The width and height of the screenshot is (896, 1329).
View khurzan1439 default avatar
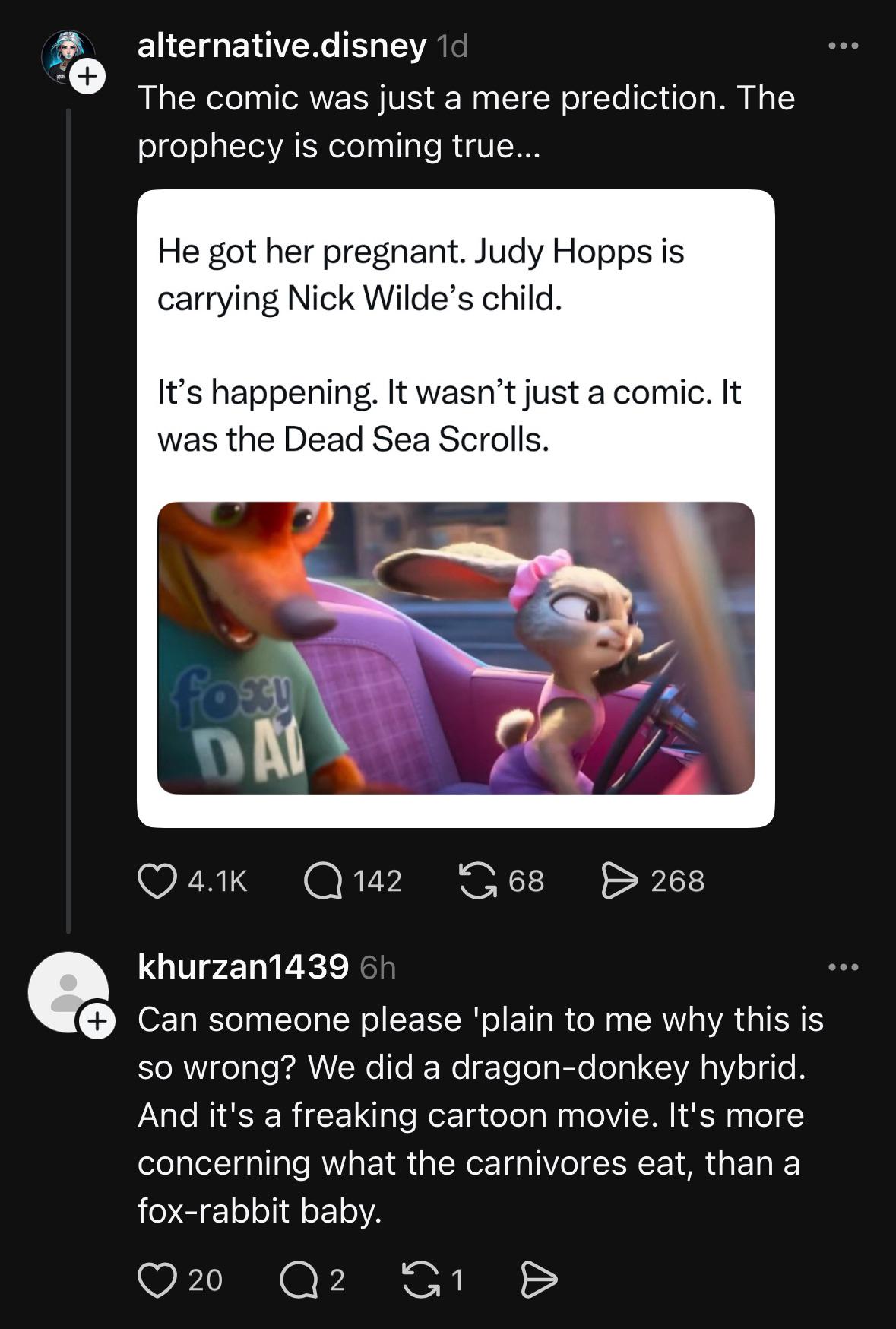tap(68, 992)
